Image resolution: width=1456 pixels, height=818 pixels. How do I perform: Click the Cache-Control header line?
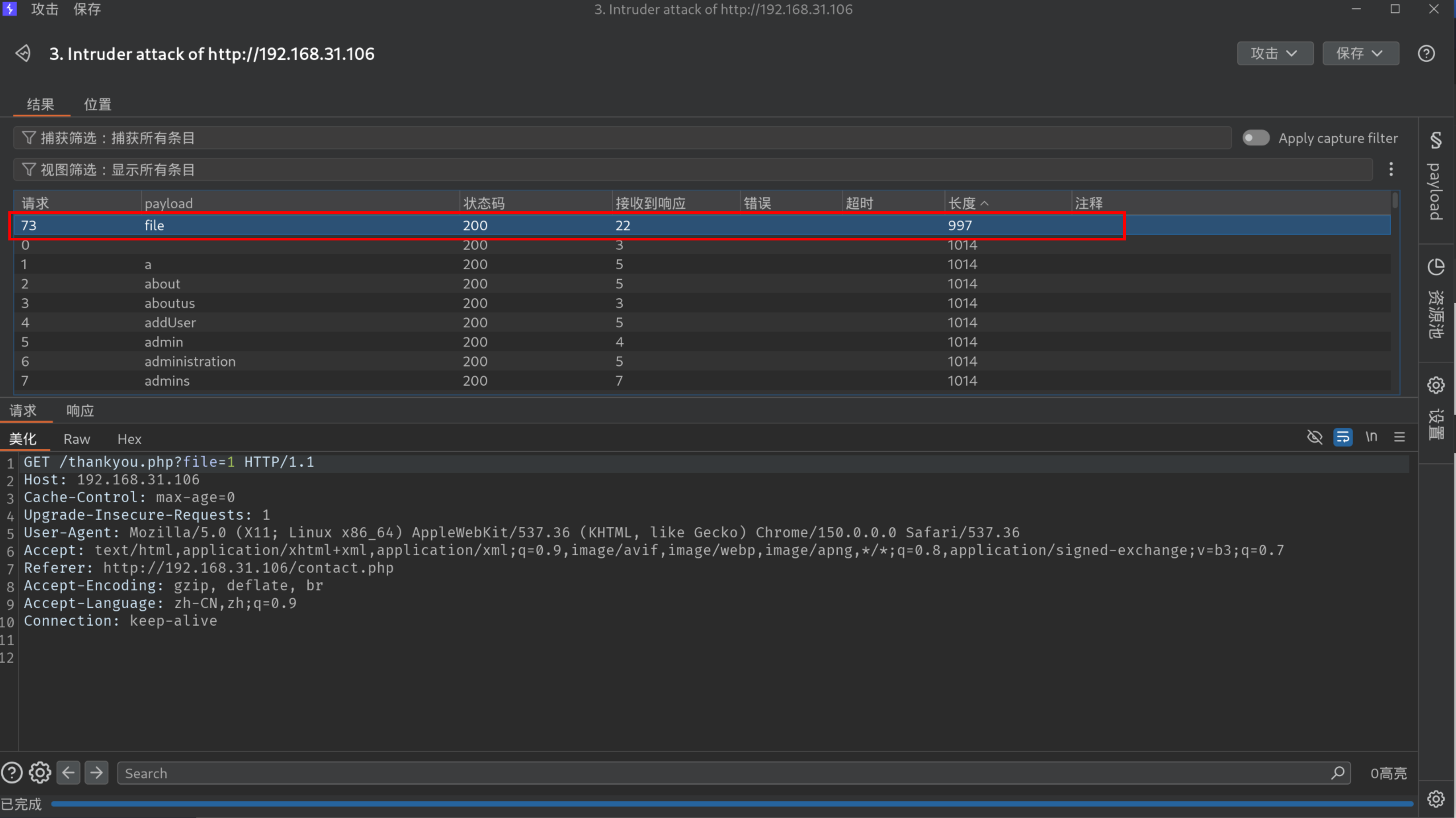(x=129, y=497)
